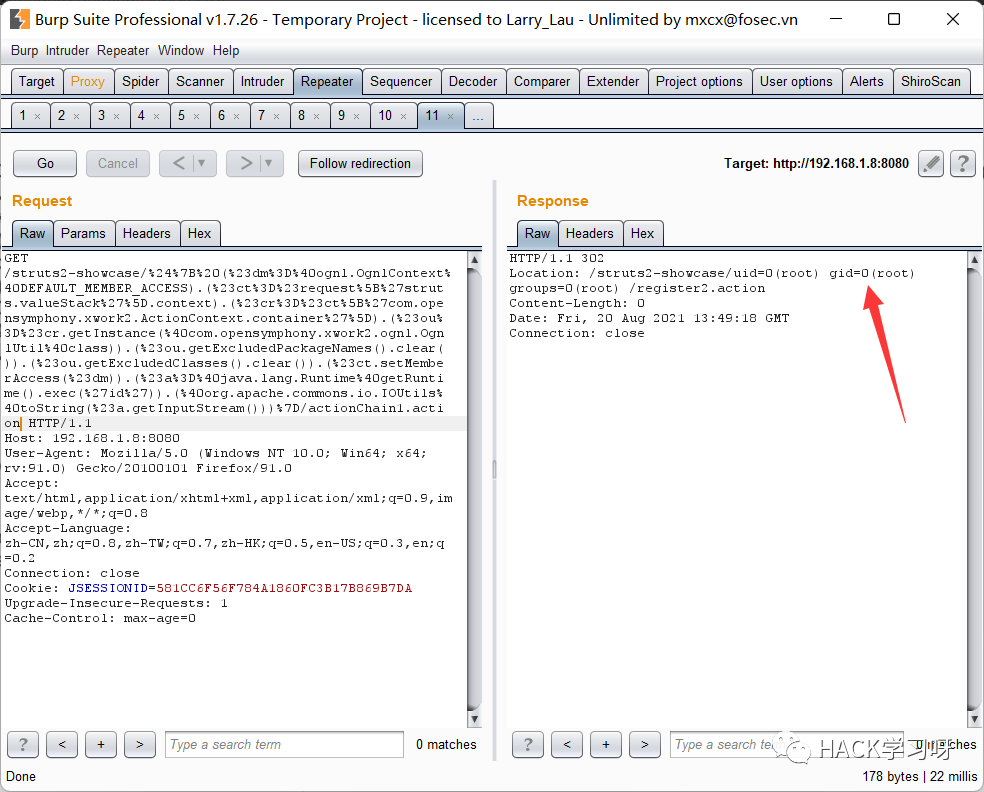Click the plus options button under response

coord(606,744)
